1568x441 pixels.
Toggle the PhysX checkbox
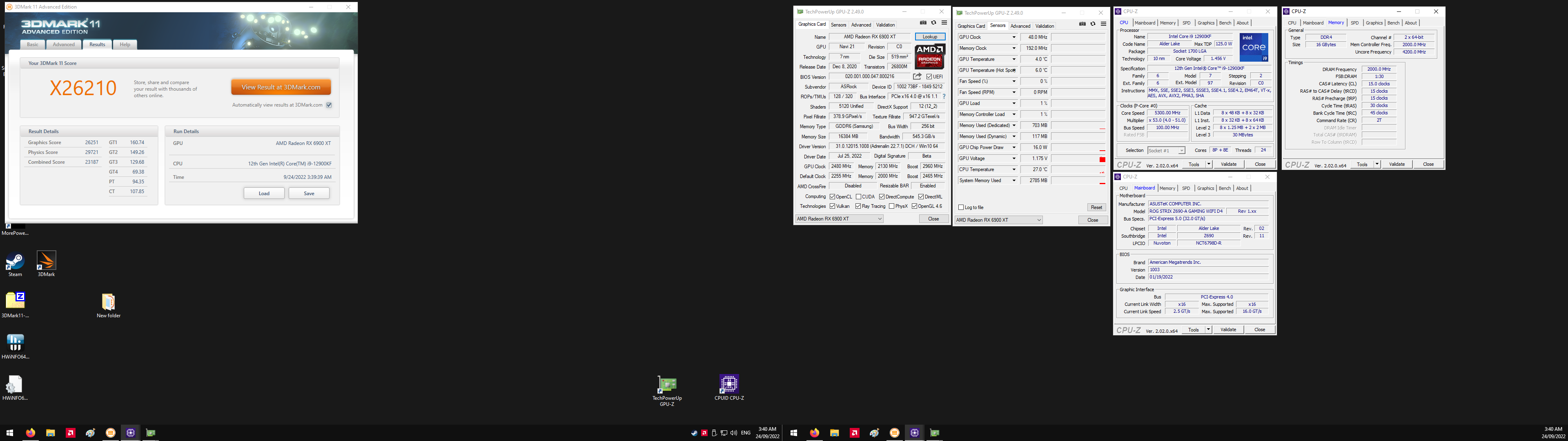(891, 207)
